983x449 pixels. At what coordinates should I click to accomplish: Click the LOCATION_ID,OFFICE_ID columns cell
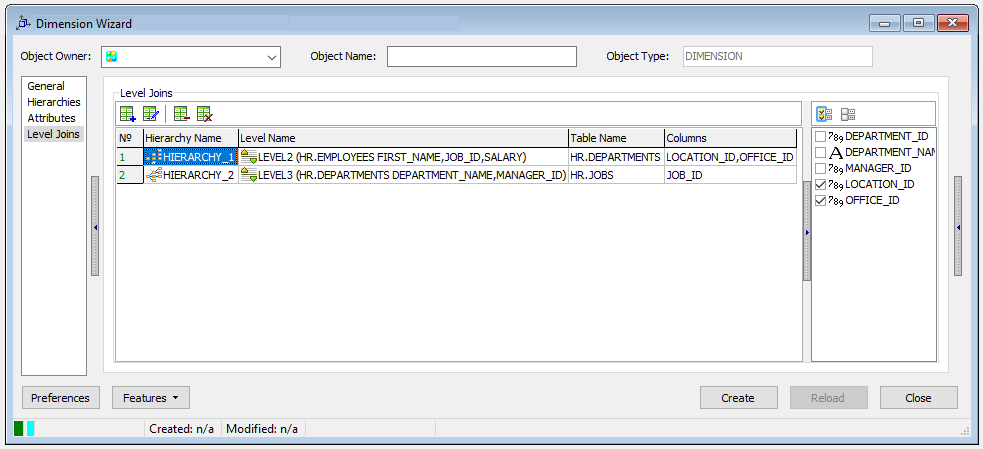(730, 157)
